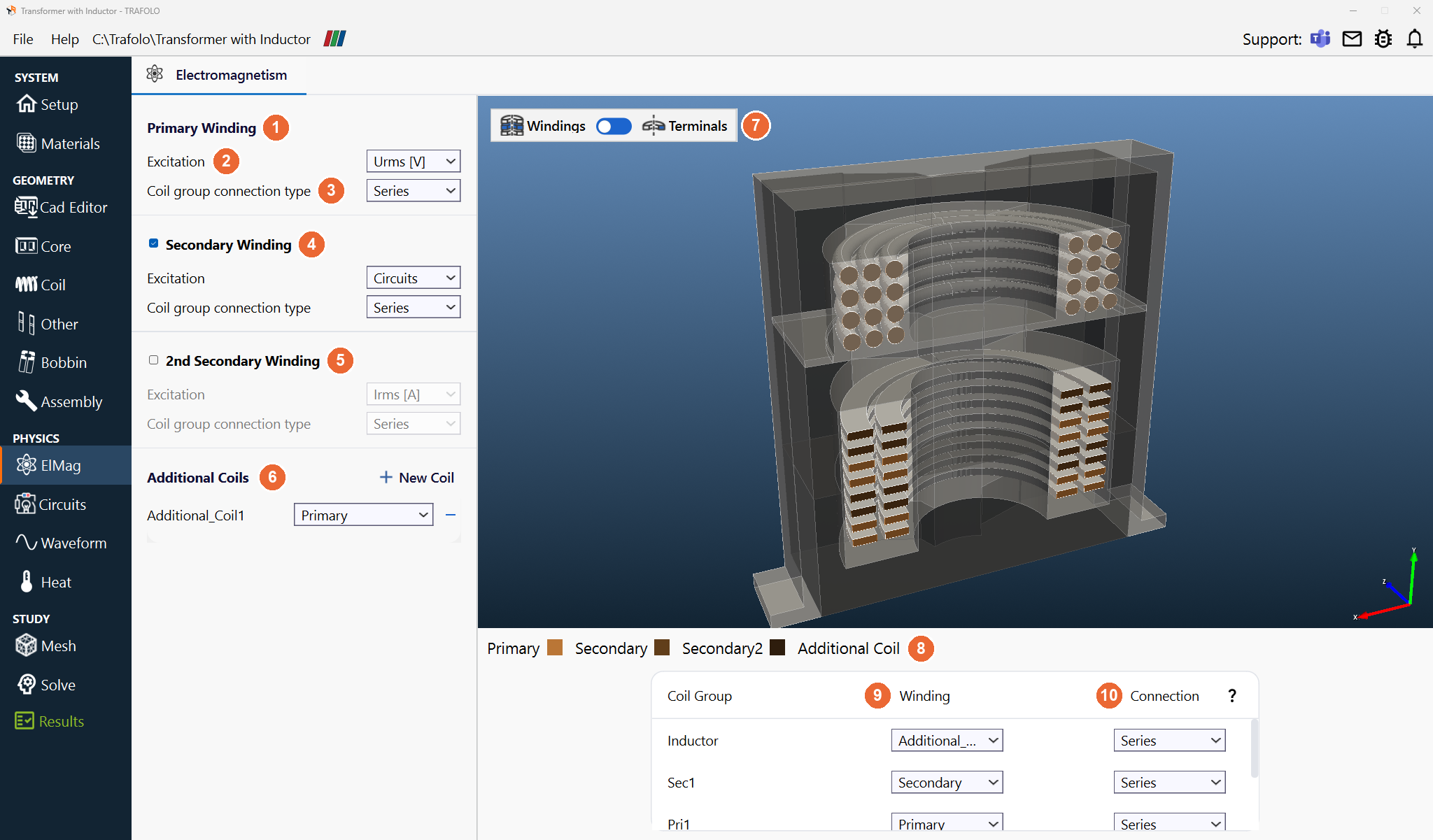Screen dimensions: 1433x840
Task: Open the Waveform icon
Action: point(27,543)
